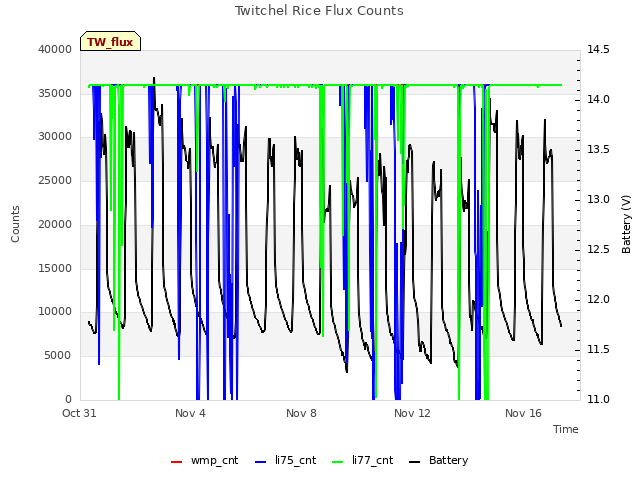The width and height of the screenshot is (640, 480).
Task: Click the 14.0 battery axis value
Action: click(598, 100)
